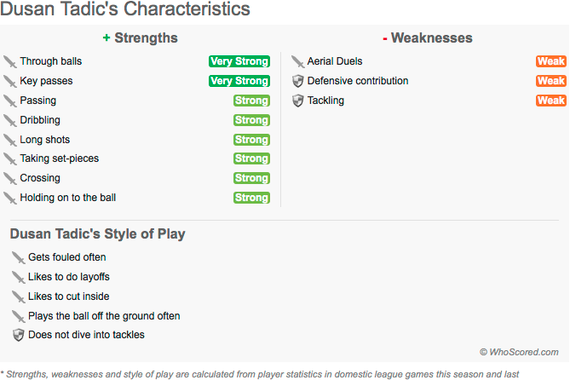Click the shield icon by Does not dive into tackles
Viewport: 570px width, 380px height.
click(18, 335)
